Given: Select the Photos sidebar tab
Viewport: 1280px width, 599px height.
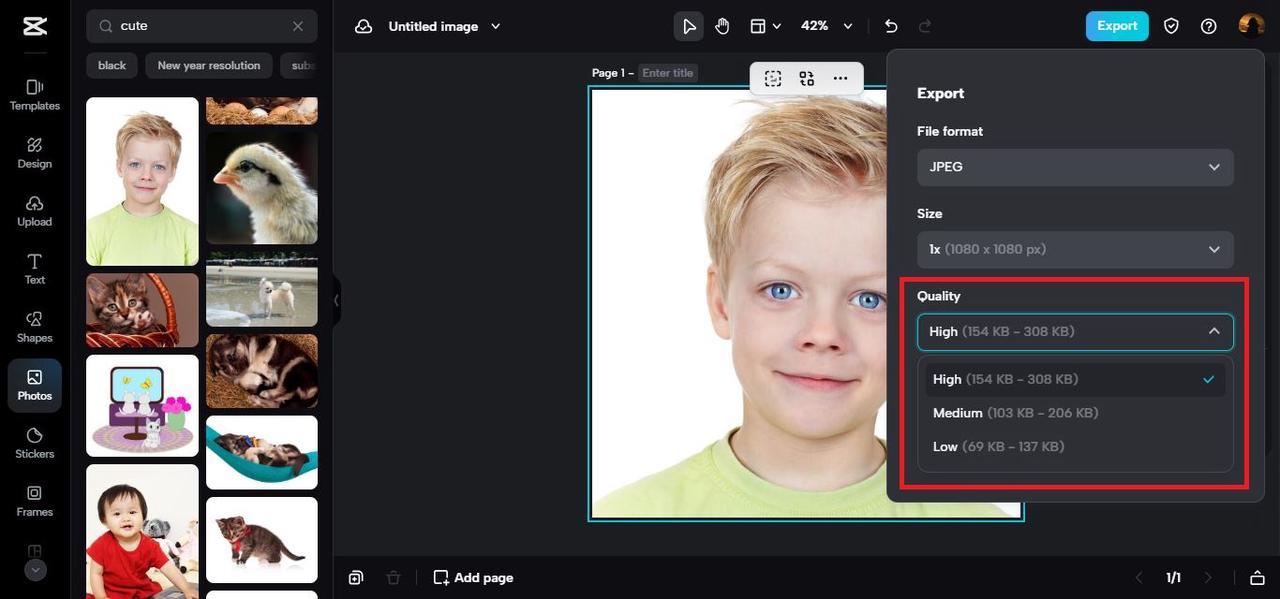Looking at the screenshot, I should (x=35, y=385).
